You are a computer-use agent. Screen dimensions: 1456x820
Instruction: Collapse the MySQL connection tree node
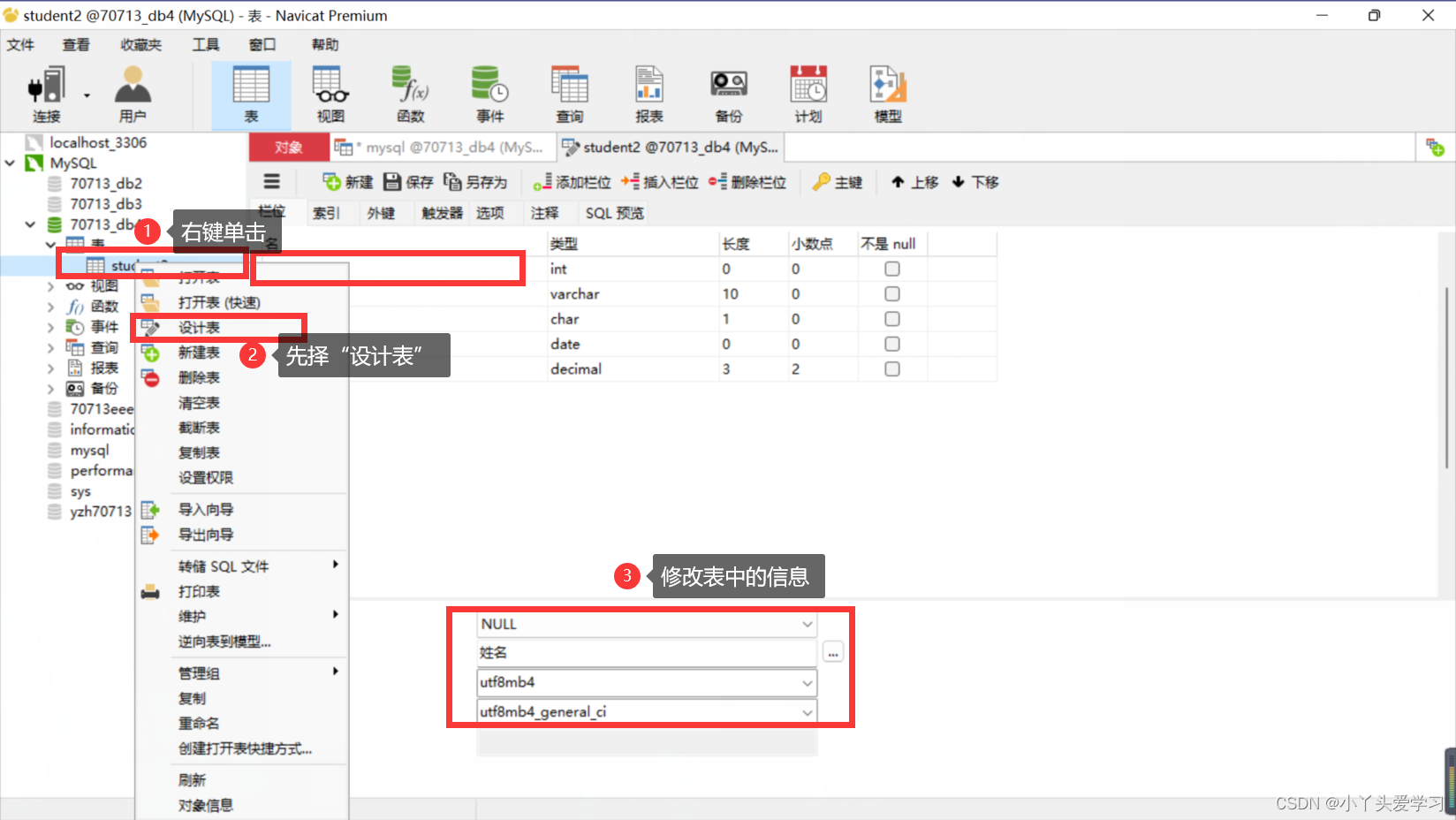pyautogui.click(x=11, y=163)
